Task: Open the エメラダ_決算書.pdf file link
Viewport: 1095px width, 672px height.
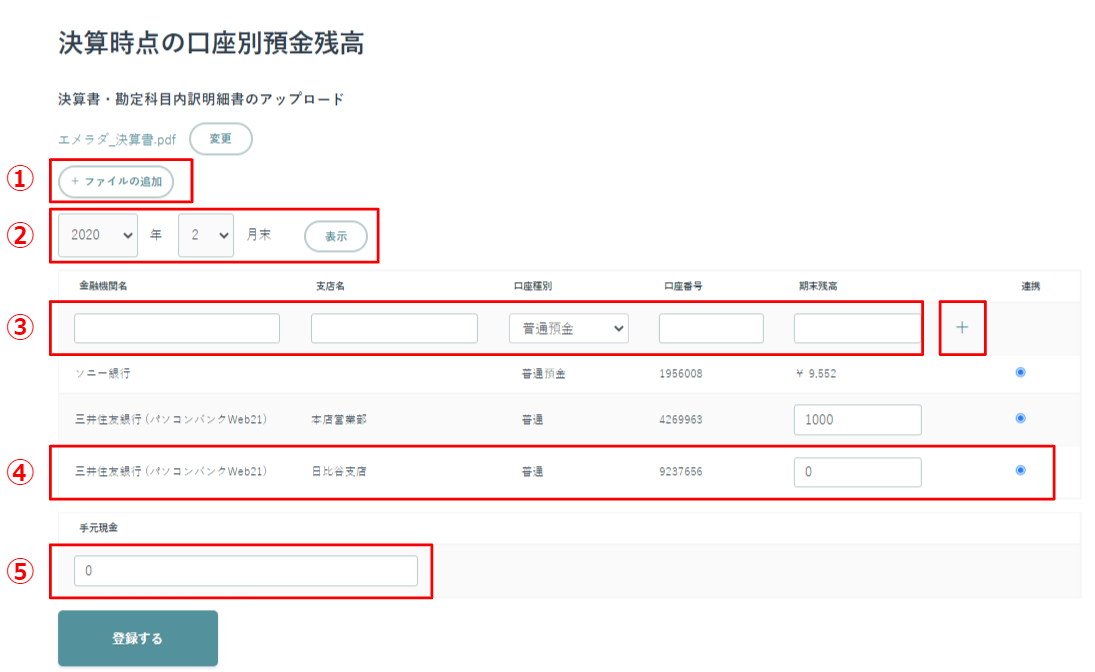Action: (117, 140)
